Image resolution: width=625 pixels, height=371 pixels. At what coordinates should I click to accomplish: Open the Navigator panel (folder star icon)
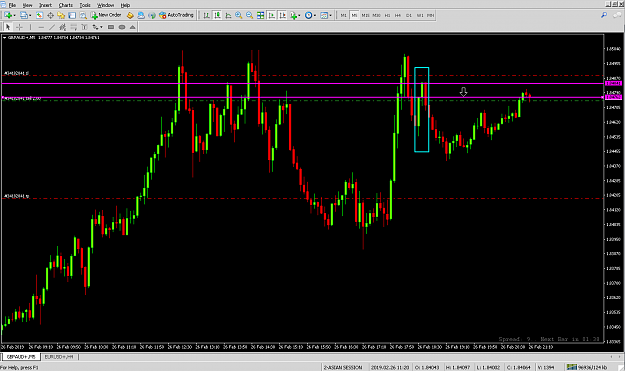coord(61,15)
